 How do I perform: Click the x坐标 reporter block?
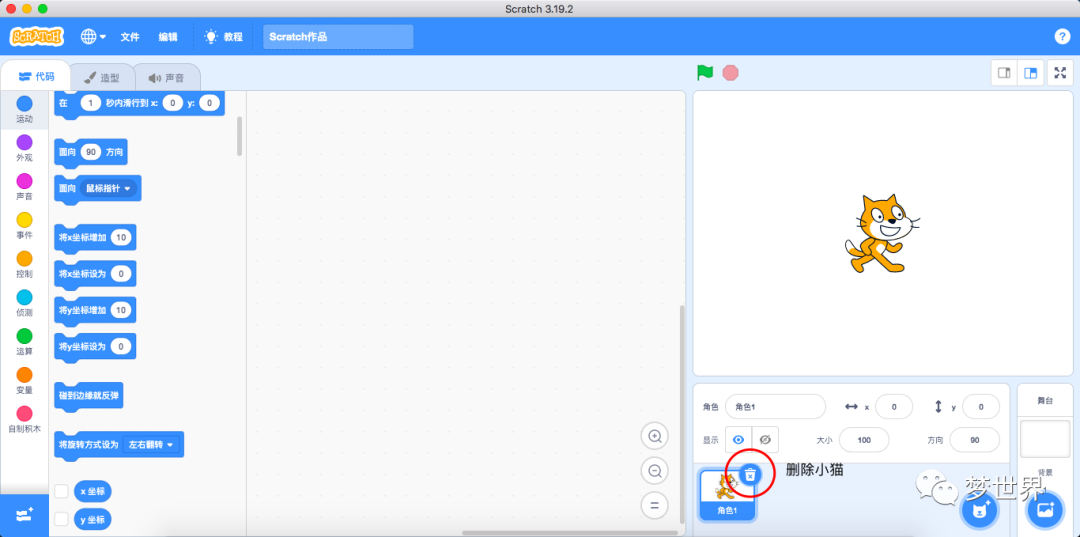(92, 492)
